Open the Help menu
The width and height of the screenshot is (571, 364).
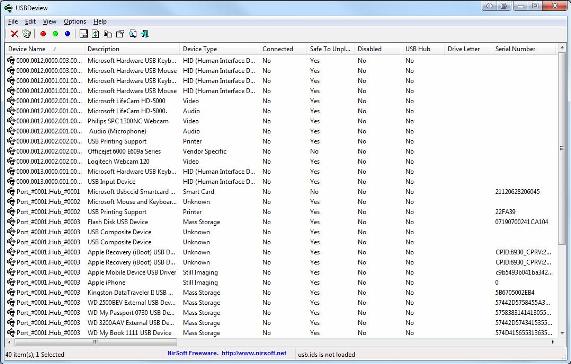(100, 21)
